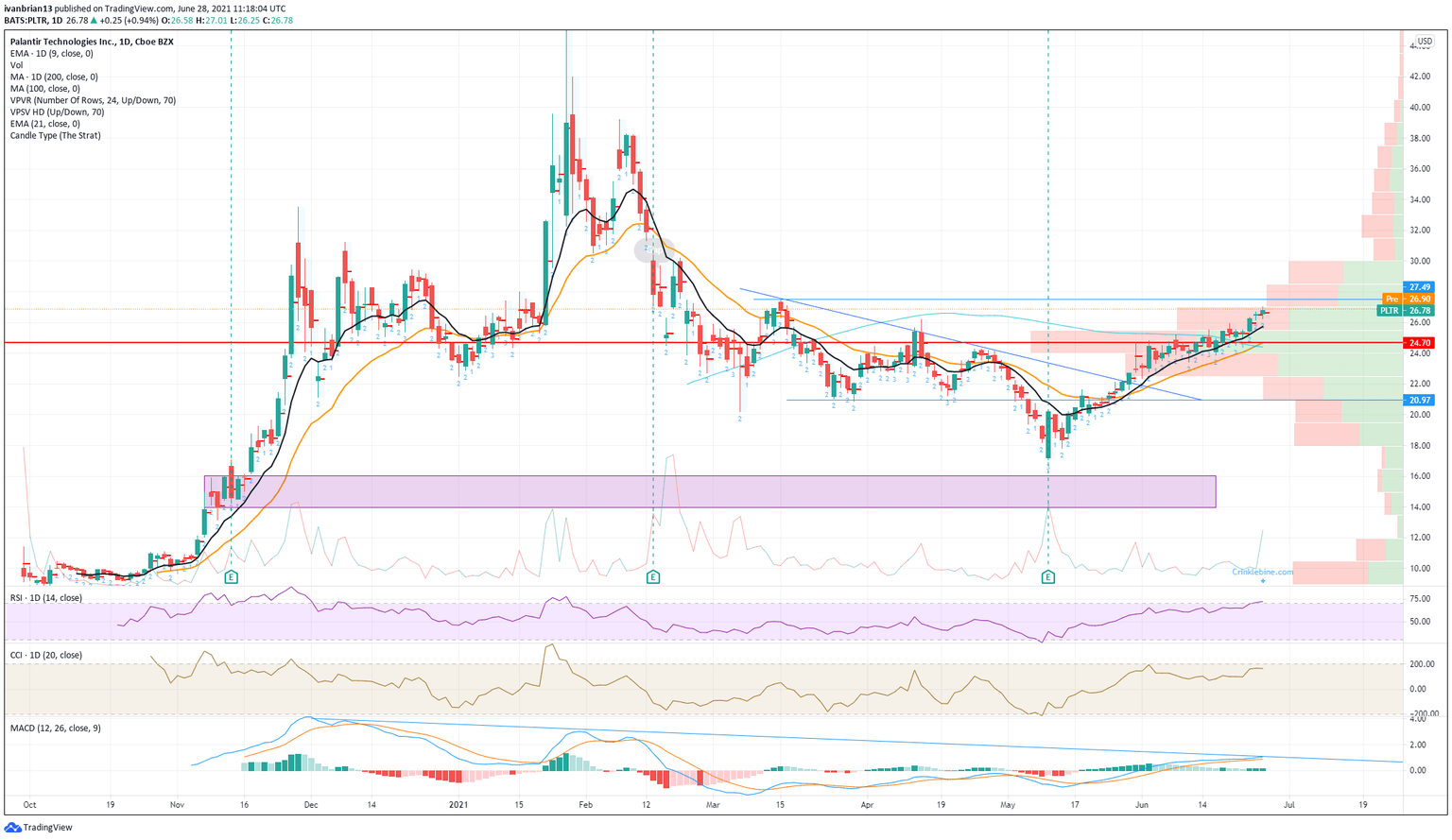The image size is (1452, 840).
Task: Click the 200.00 CCI axis label
Action: click(1420, 664)
